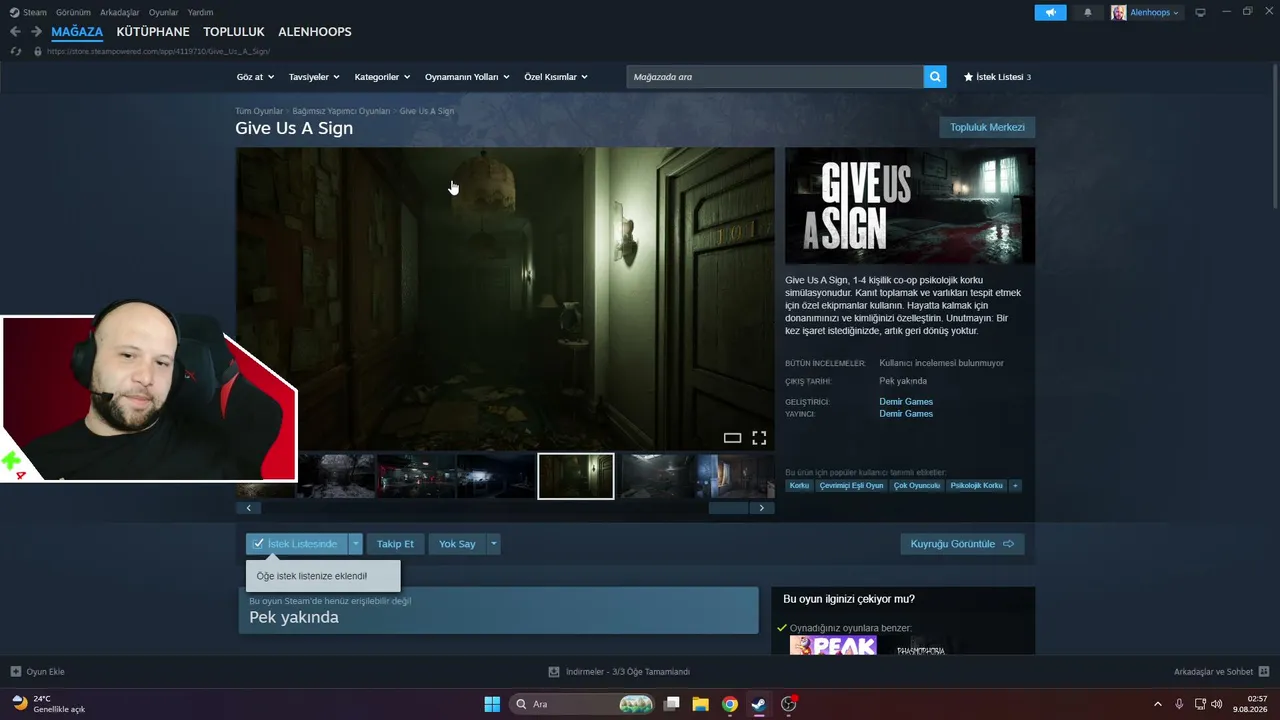
Task: Open the Steam menu
Action: [x=28, y=13]
